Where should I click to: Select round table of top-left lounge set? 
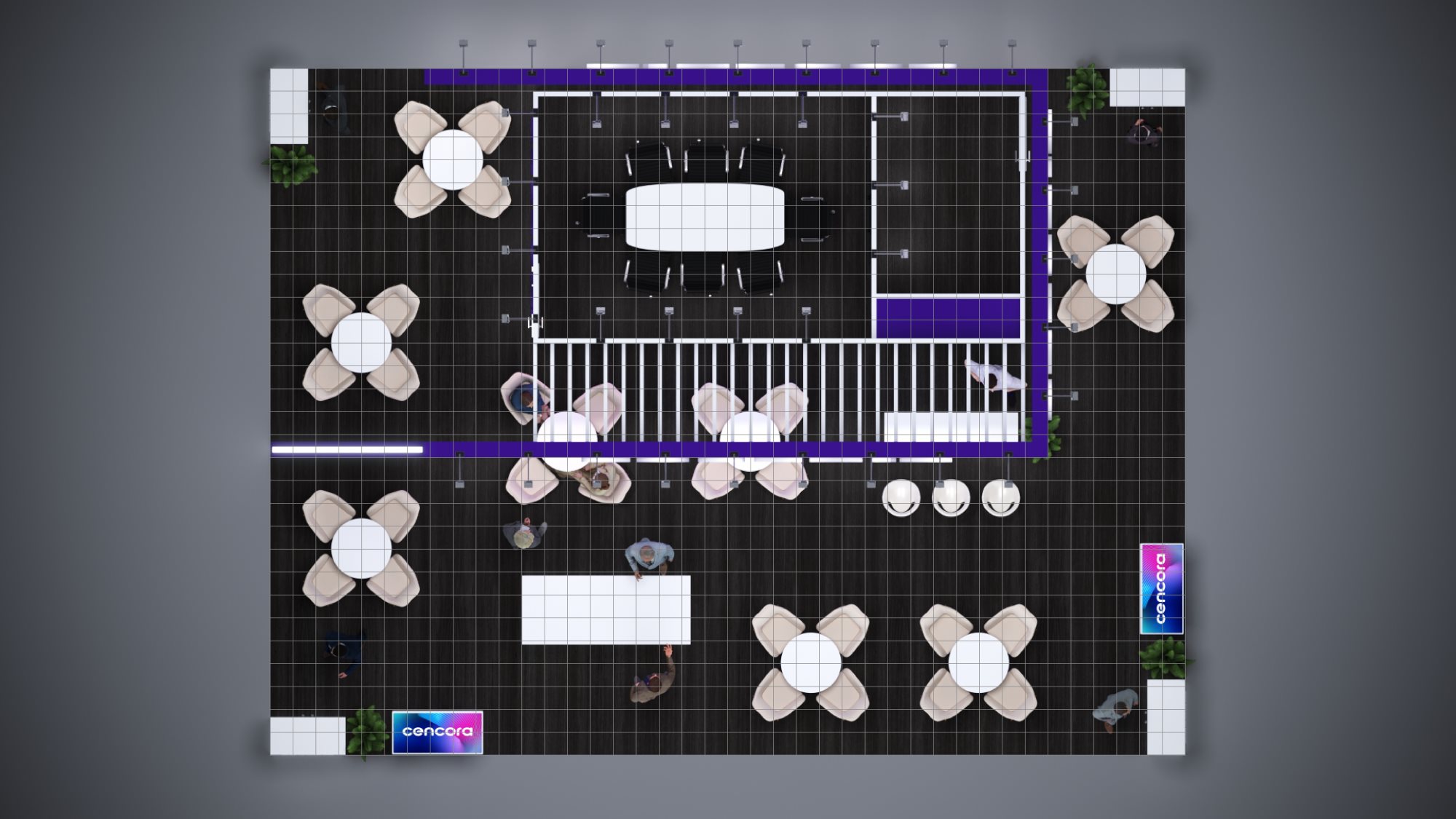tap(452, 159)
